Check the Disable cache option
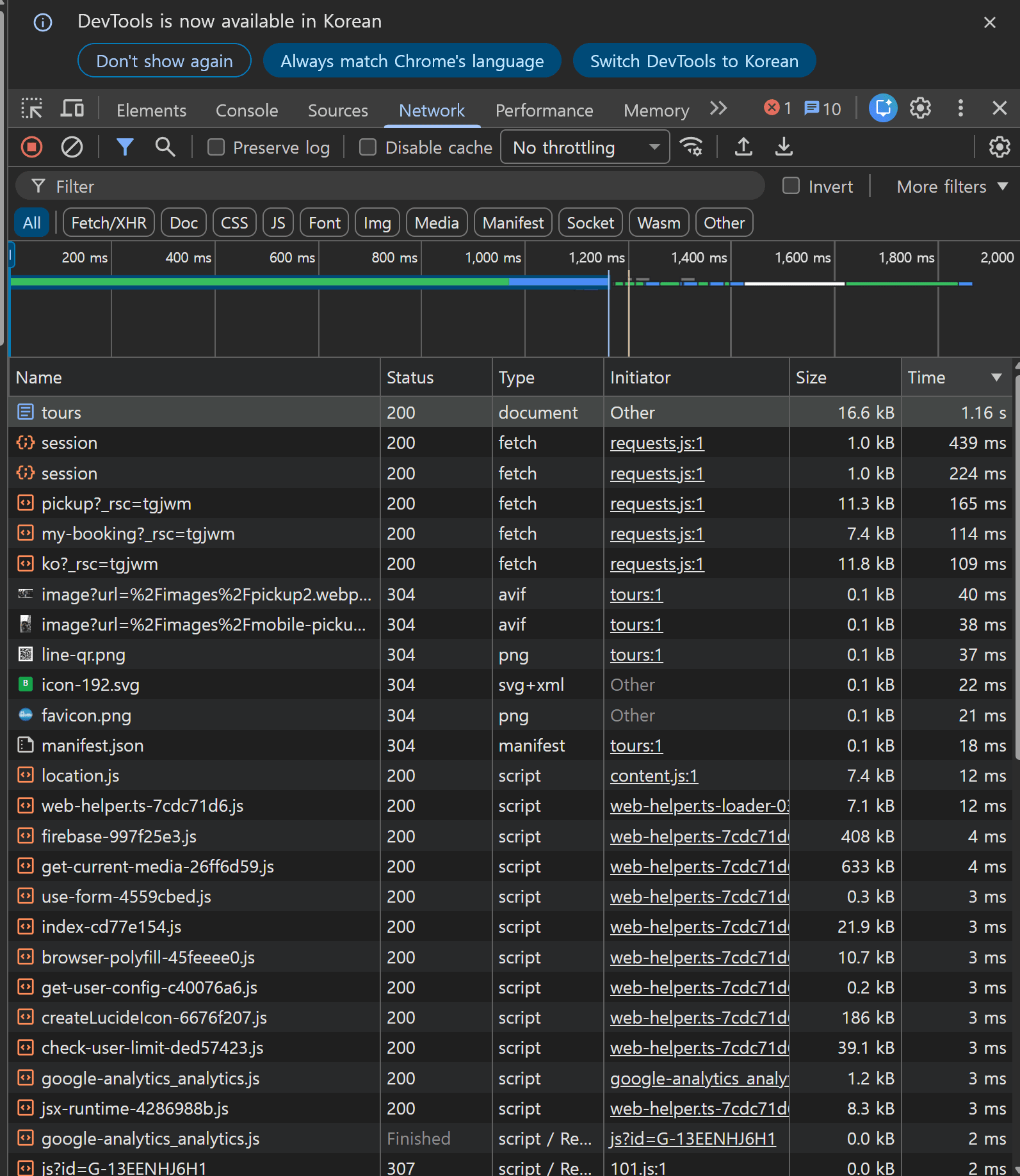This screenshot has width=1020, height=1176. tap(368, 148)
